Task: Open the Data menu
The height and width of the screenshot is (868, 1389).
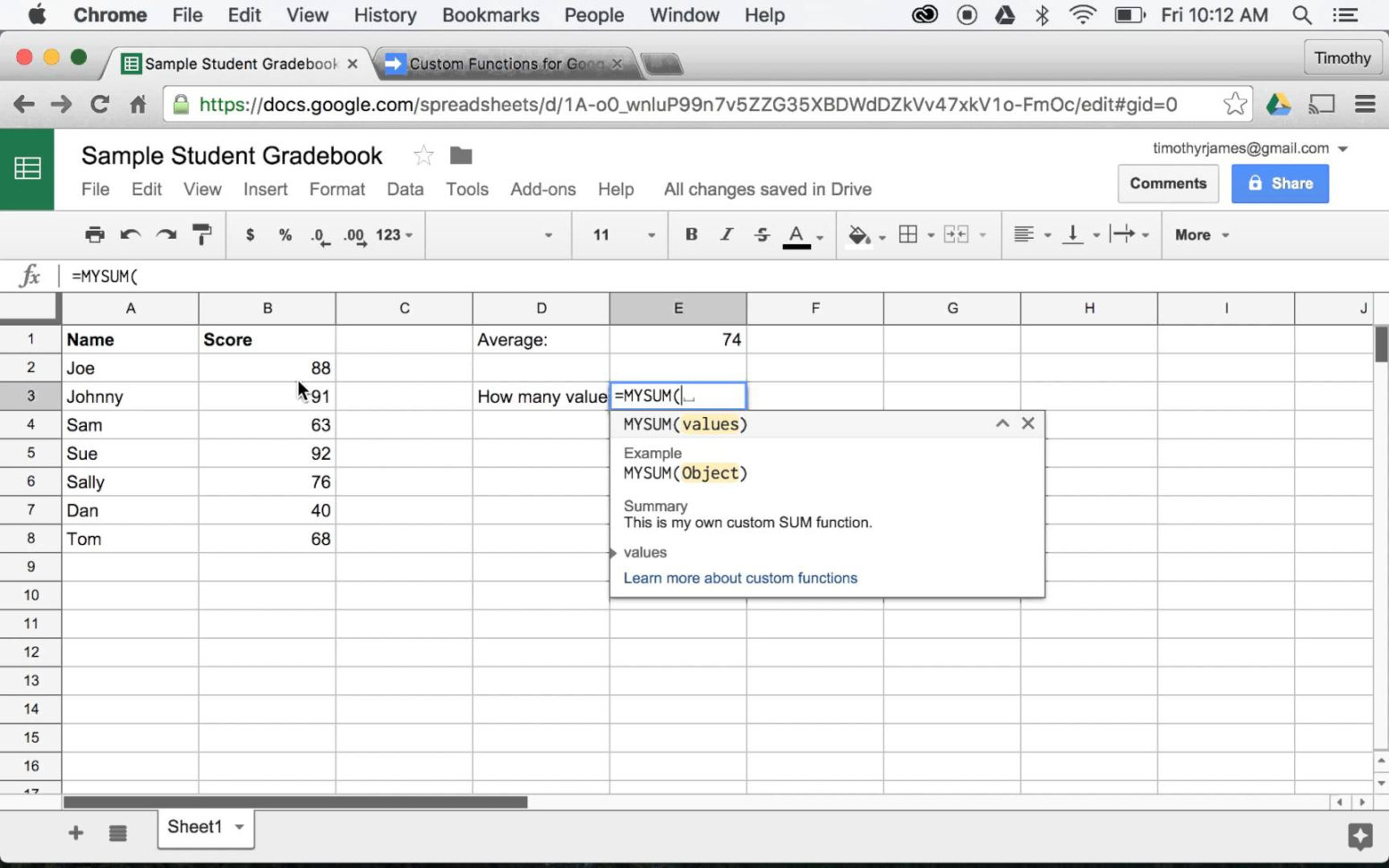Action: 405,189
